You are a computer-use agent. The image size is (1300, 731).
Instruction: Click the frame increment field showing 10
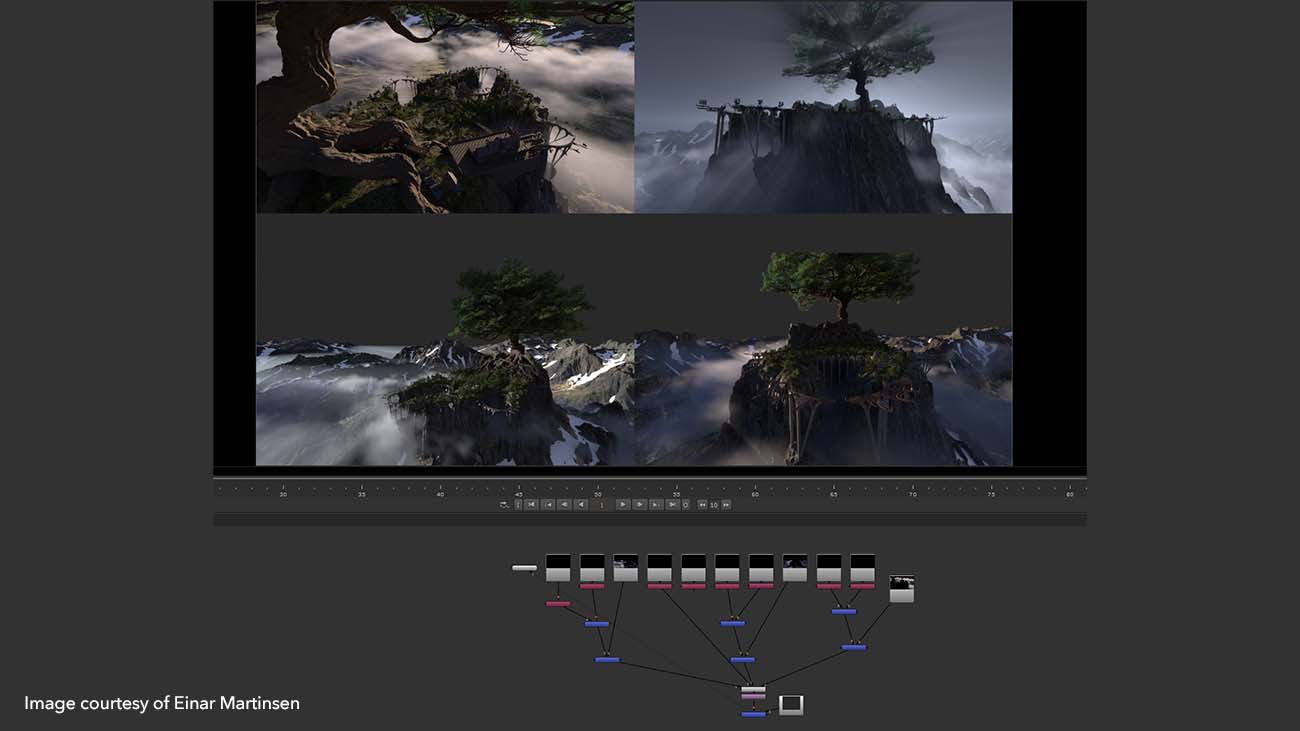point(714,505)
